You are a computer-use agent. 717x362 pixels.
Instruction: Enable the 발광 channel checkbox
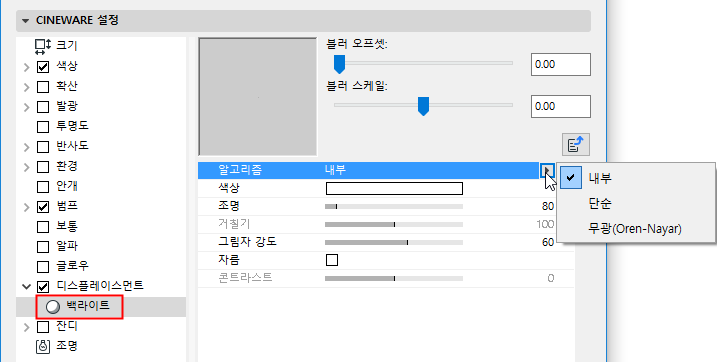coord(43,107)
